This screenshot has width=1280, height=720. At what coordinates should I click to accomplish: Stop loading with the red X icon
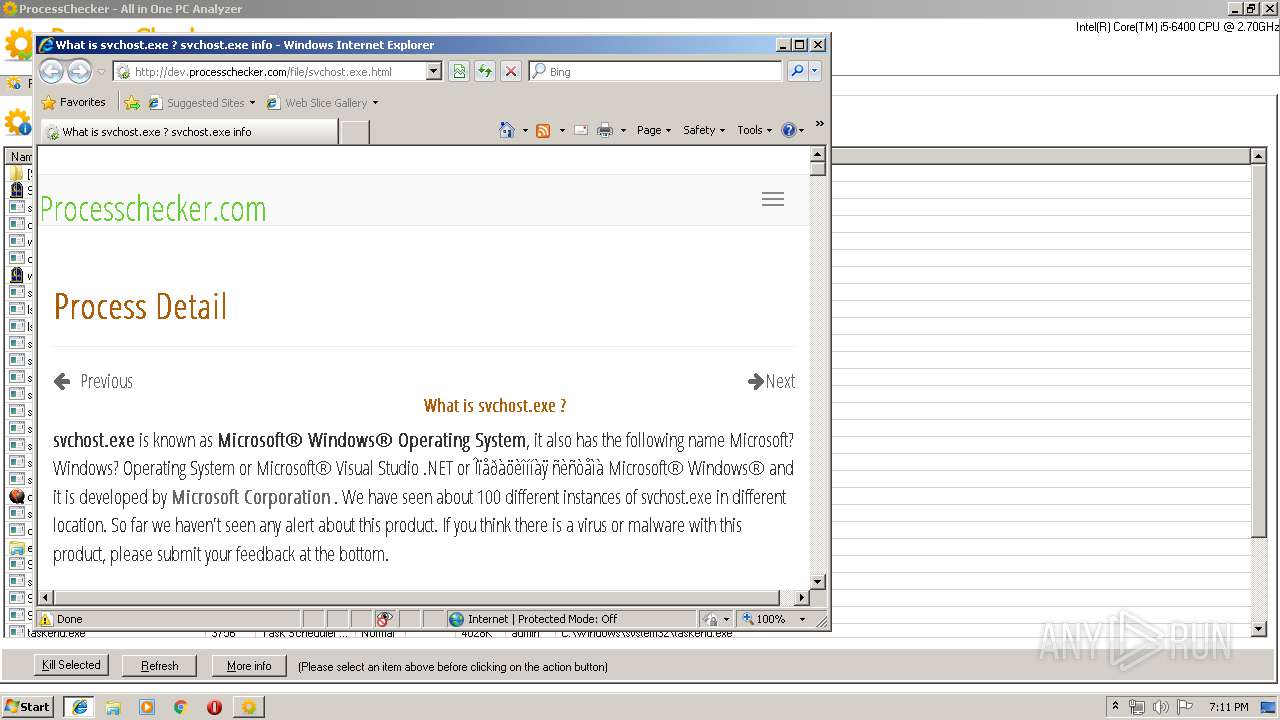pos(511,71)
